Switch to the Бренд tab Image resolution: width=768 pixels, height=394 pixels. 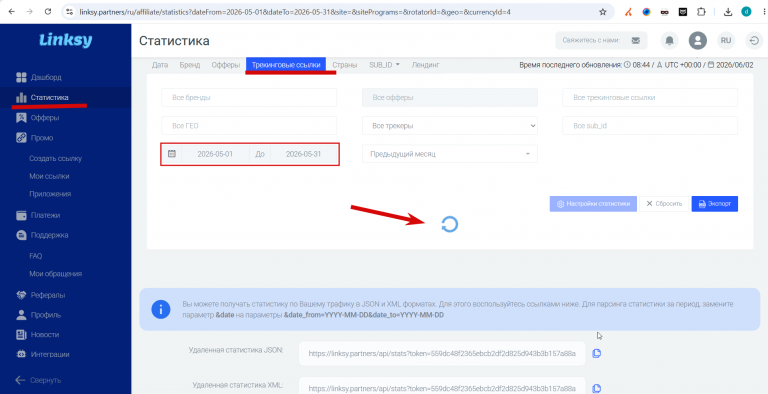[190, 65]
